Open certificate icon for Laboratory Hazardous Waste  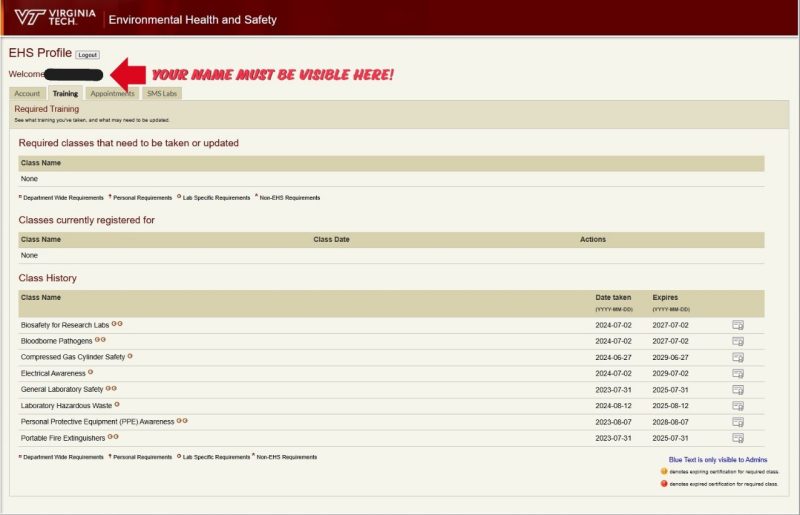738,406
